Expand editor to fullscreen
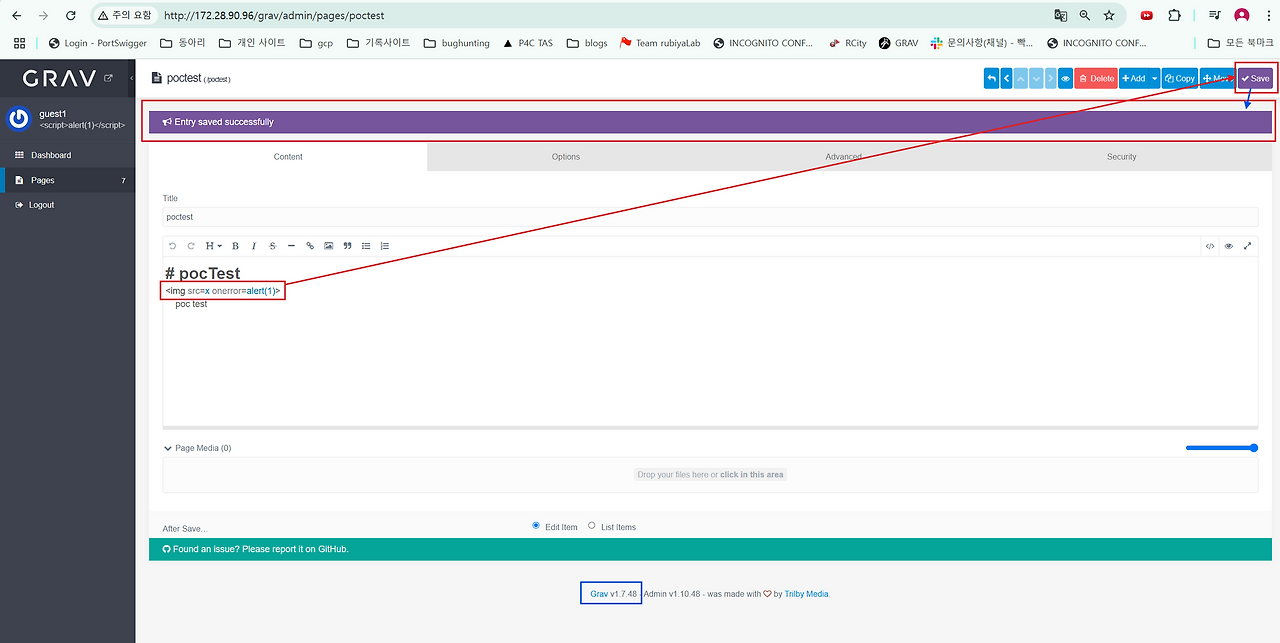This screenshot has height=643, width=1280. pyautogui.click(x=1247, y=246)
